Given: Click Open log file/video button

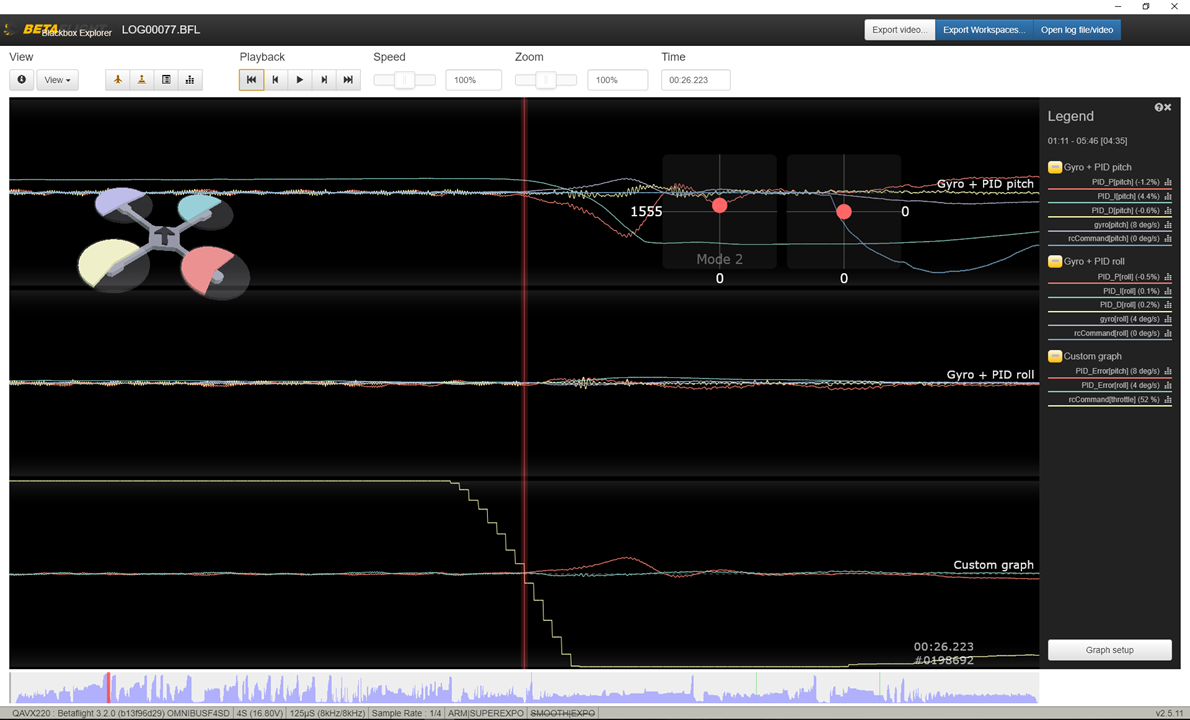Looking at the screenshot, I should pyautogui.click(x=1077, y=29).
